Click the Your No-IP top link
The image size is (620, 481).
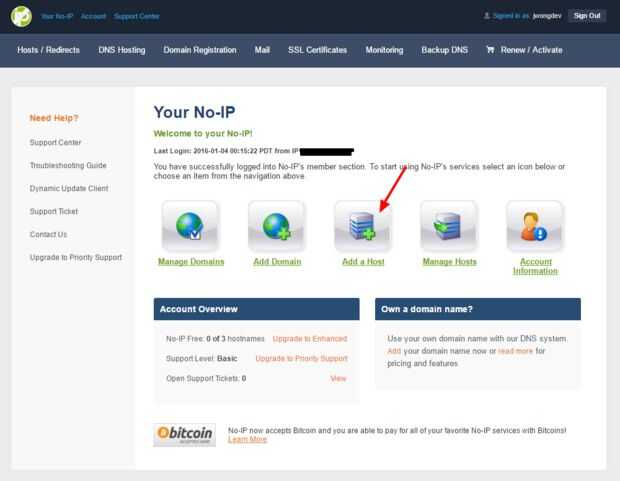point(57,16)
